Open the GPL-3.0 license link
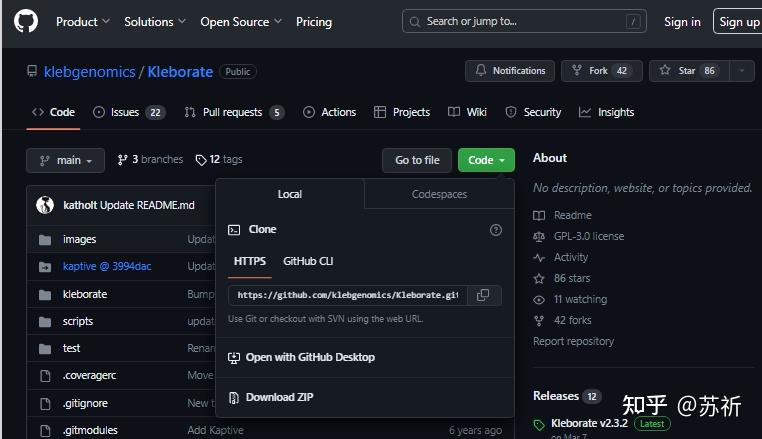The height and width of the screenshot is (439, 762). [588, 236]
